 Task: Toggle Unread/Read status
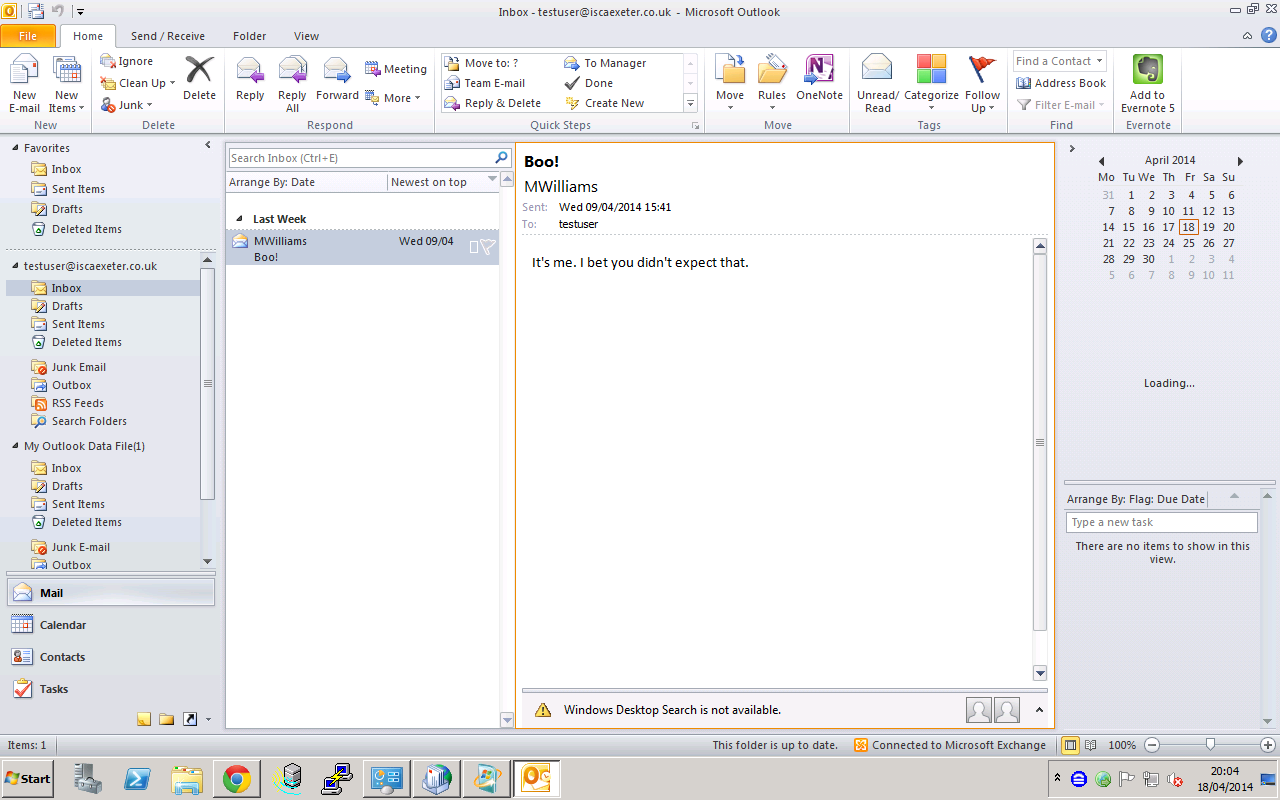(x=877, y=84)
